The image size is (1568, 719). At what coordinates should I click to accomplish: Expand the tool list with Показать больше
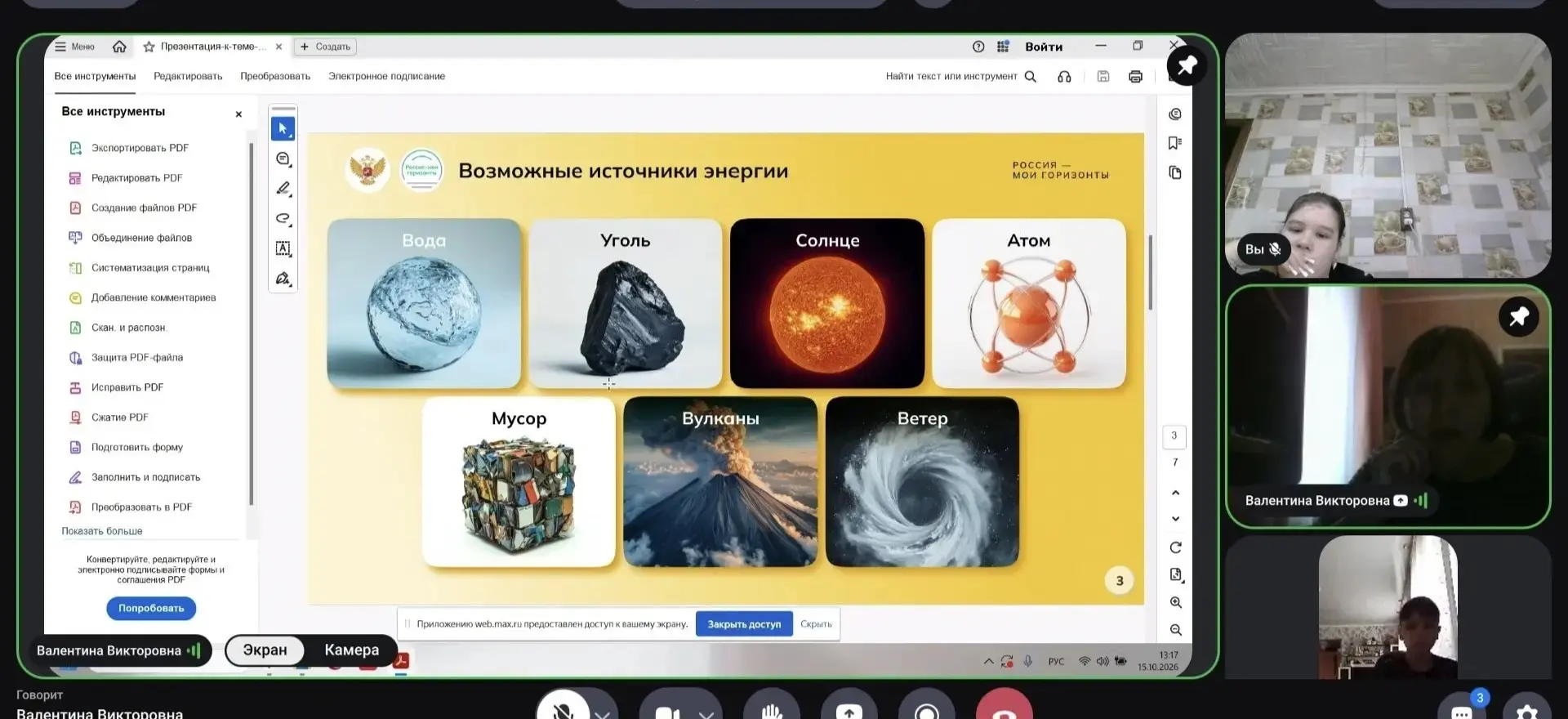tap(102, 531)
